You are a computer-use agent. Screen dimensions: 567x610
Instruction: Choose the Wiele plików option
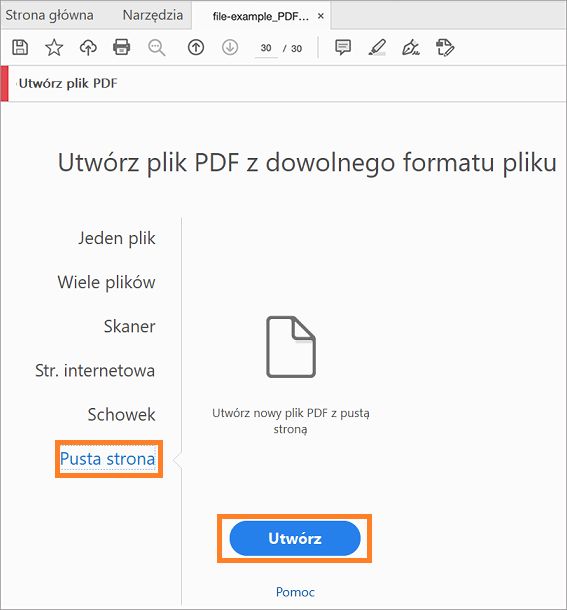point(106,282)
